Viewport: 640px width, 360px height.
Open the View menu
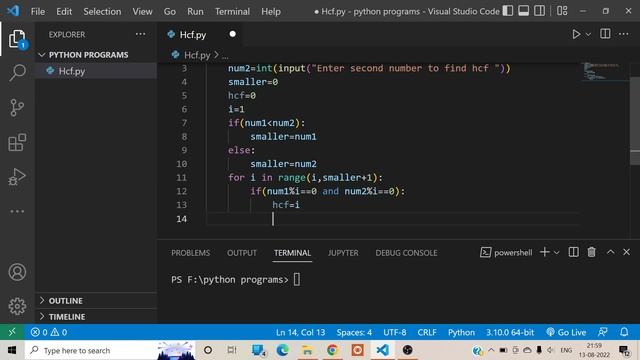[142, 11]
